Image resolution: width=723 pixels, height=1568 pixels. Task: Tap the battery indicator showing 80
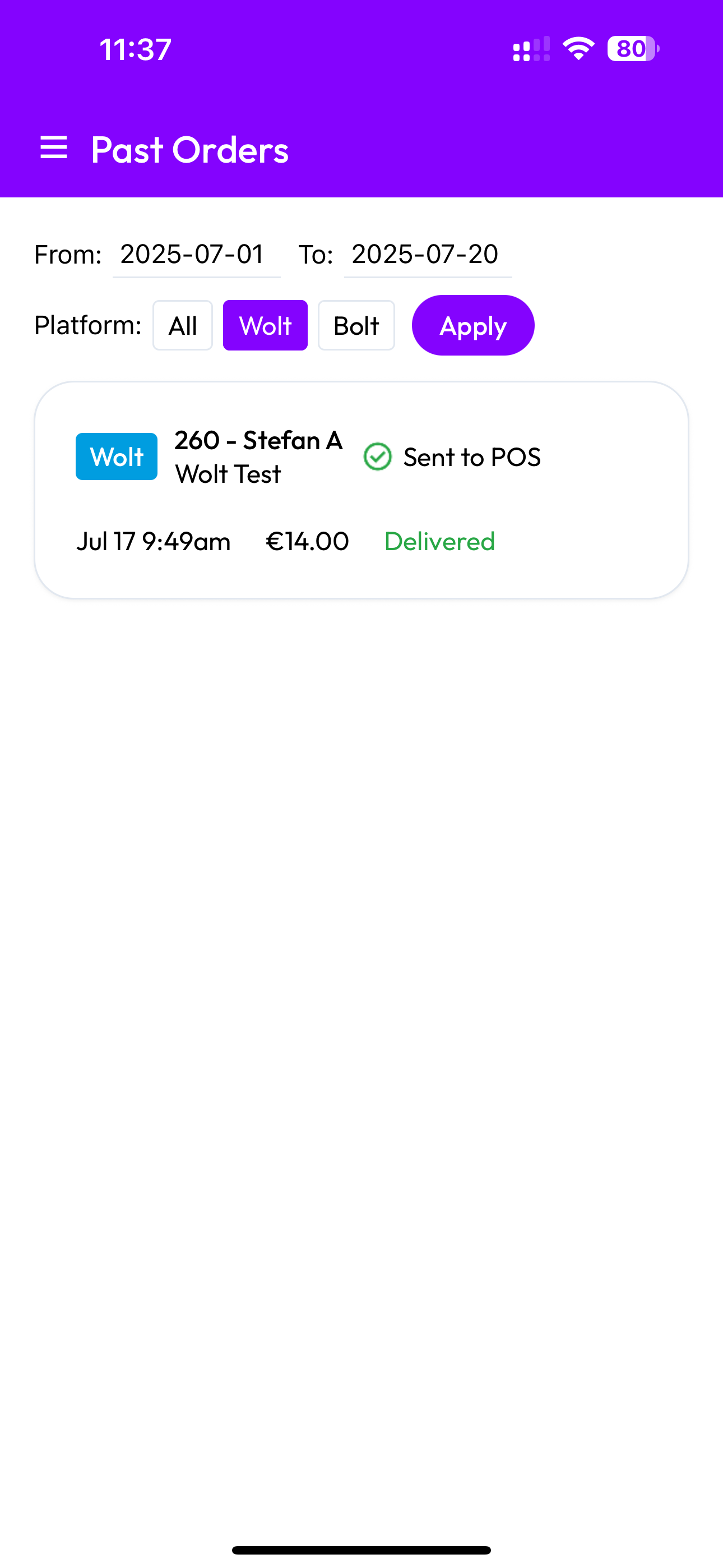click(633, 49)
